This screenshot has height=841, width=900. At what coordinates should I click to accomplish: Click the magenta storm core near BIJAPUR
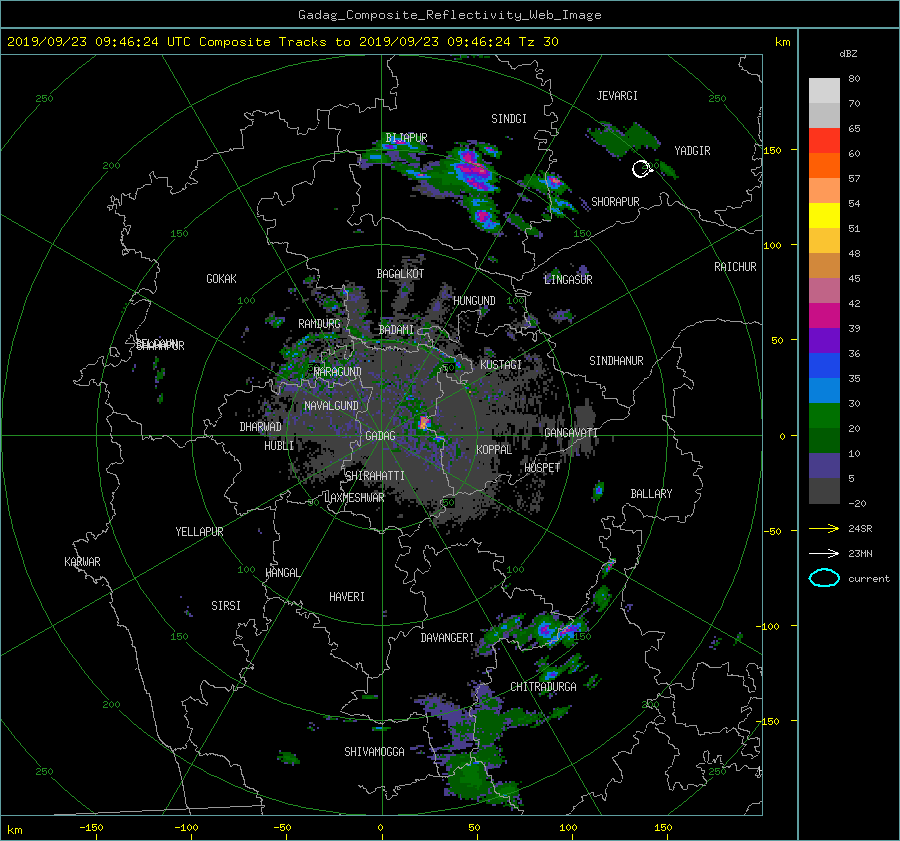475,170
